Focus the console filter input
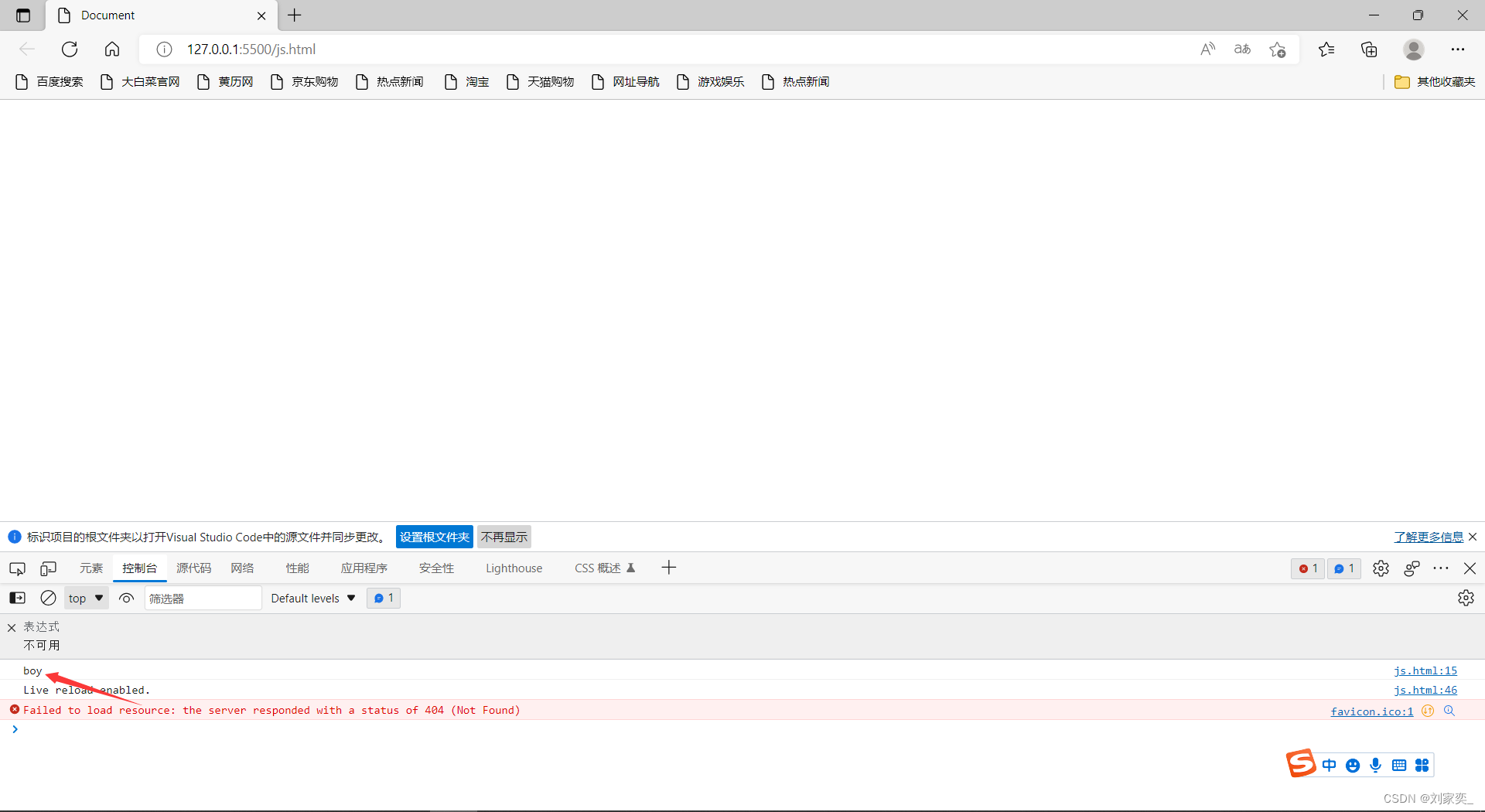This screenshot has height=812, width=1485. [x=203, y=598]
